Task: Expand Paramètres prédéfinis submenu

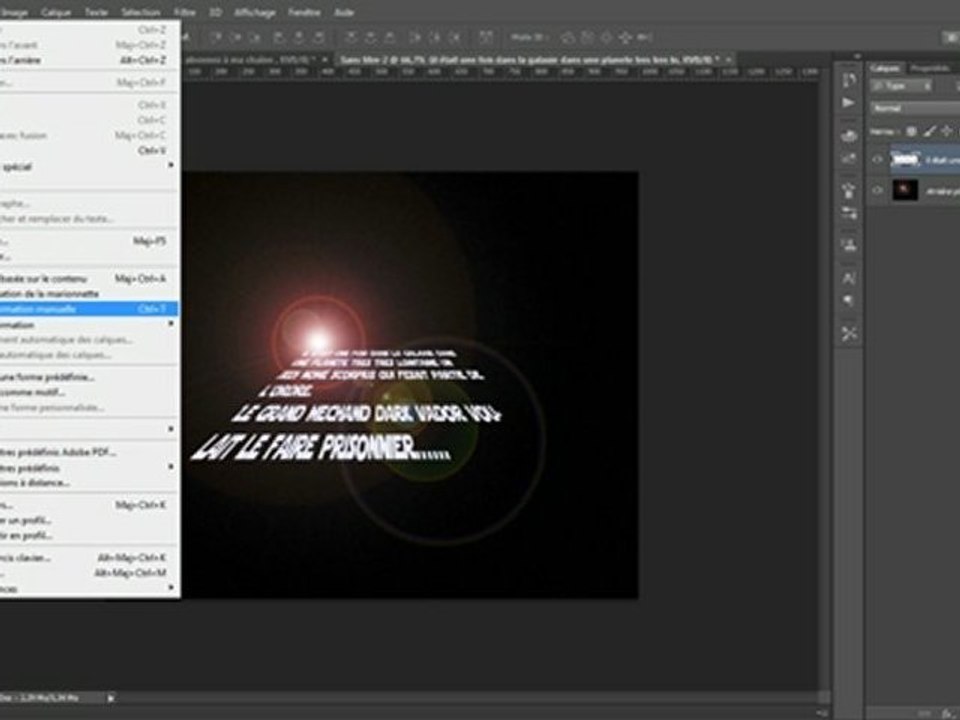Action: tap(171, 467)
